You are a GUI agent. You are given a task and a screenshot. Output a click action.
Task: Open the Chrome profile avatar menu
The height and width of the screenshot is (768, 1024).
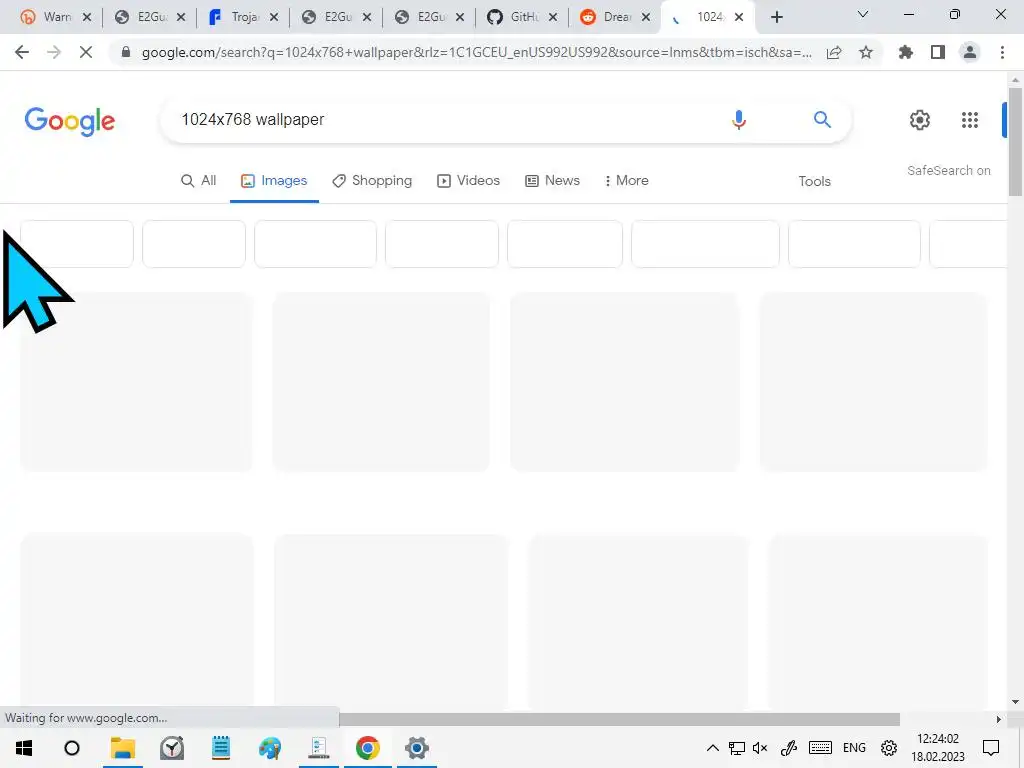970,52
